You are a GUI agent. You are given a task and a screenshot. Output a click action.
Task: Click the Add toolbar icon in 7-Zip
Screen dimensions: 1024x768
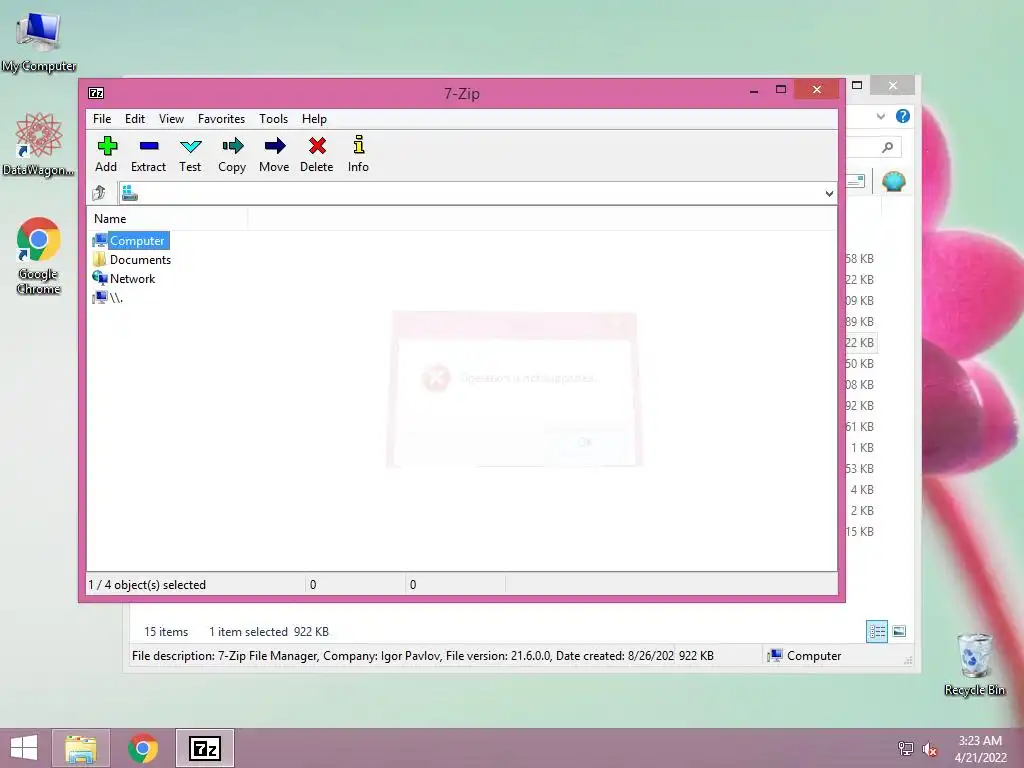pos(106,154)
